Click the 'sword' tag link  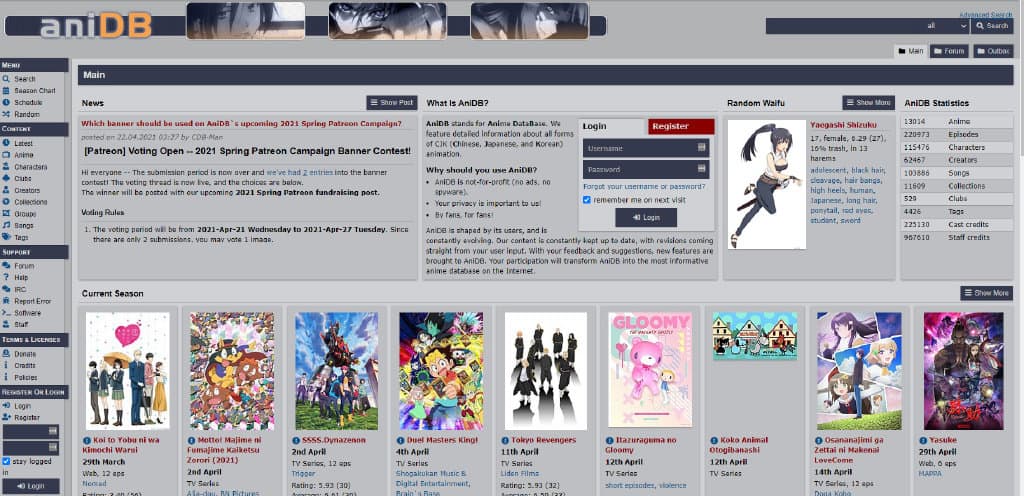[851, 221]
